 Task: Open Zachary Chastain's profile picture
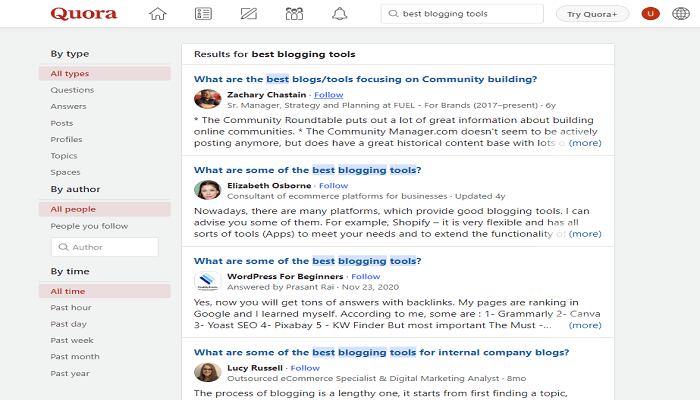(208, 99)
